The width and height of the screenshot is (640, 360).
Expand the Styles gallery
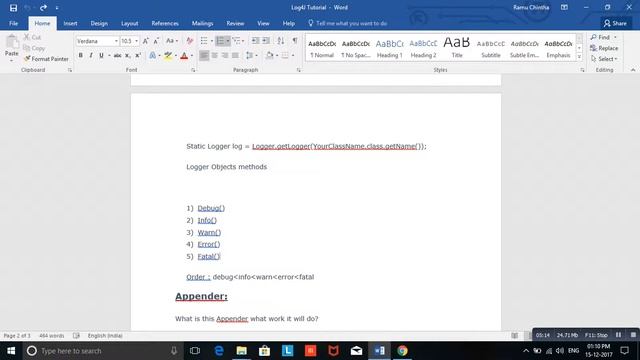click(x=579, y=58)
